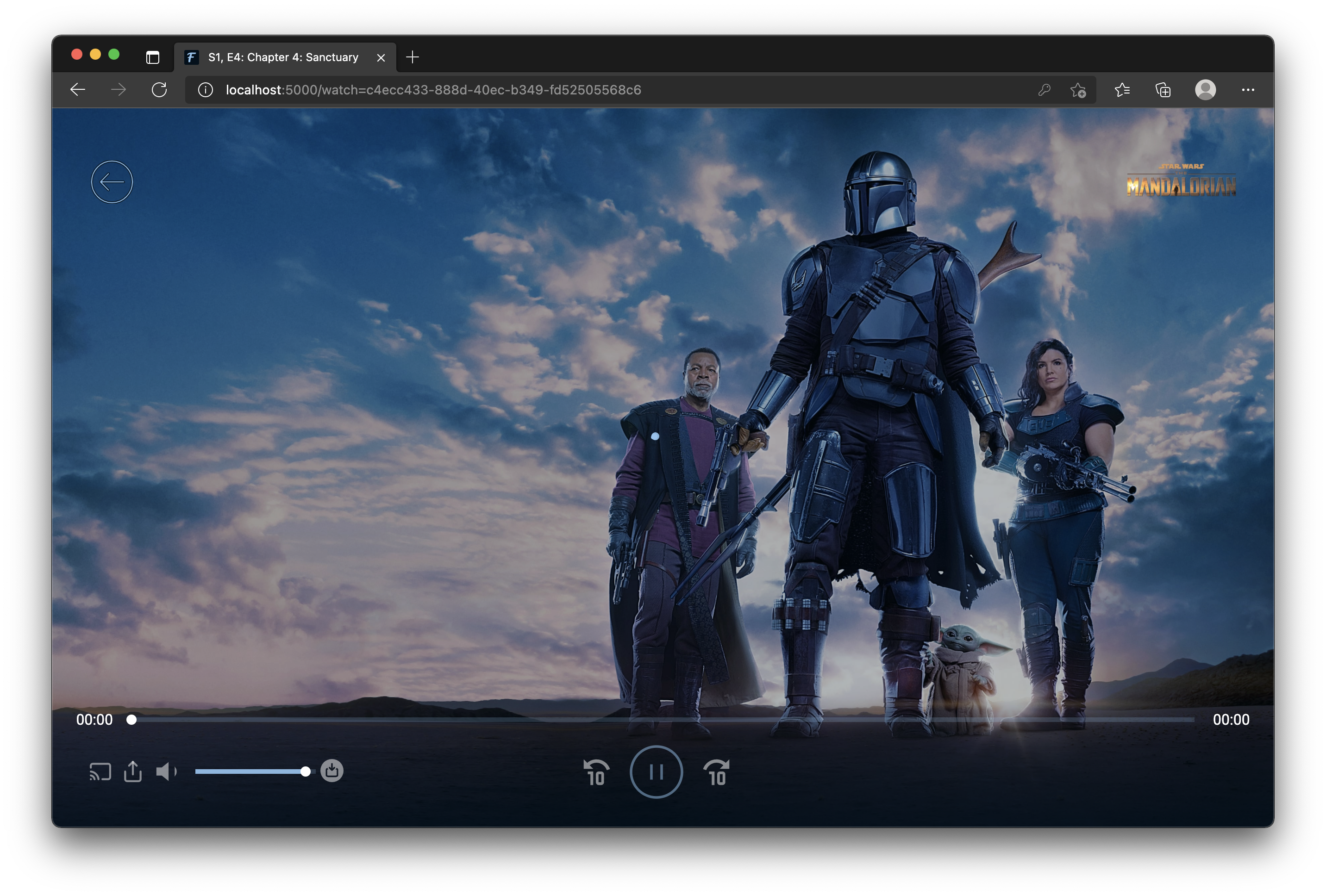The width and height of the screenshot is (1326, 896).
Task: Mute the volume speaker icon
Action: click(x=166, y=772)
